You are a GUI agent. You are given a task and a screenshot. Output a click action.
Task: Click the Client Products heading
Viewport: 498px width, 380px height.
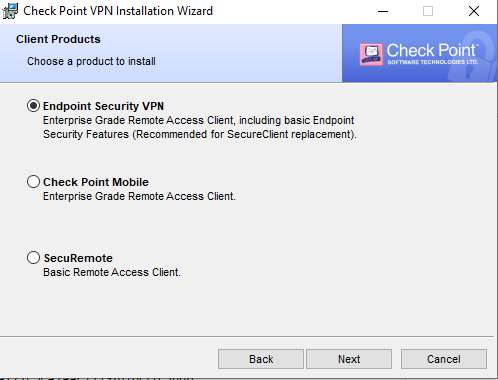pos(58,39)
